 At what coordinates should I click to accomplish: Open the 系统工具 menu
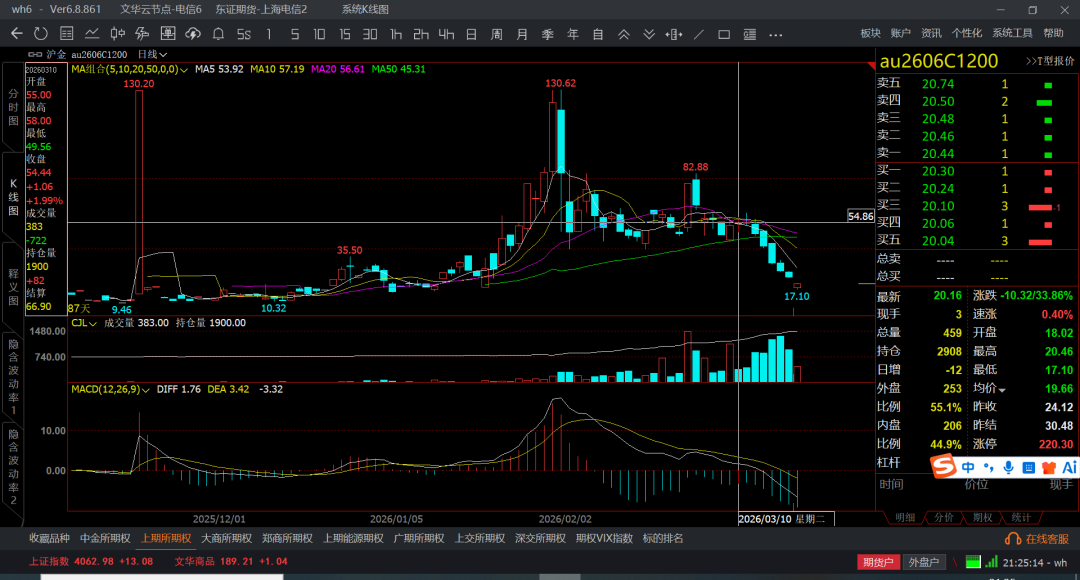[x=1012, y=33]
